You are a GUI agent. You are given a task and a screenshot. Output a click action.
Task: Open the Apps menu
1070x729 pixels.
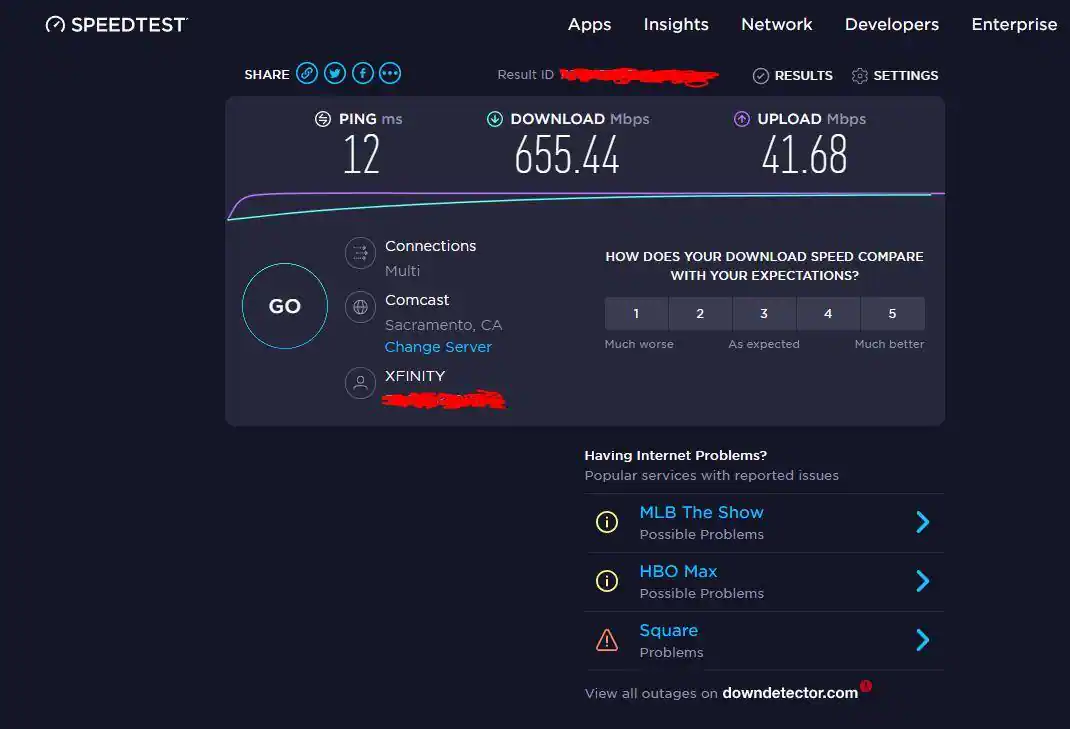tap(589, 24)
